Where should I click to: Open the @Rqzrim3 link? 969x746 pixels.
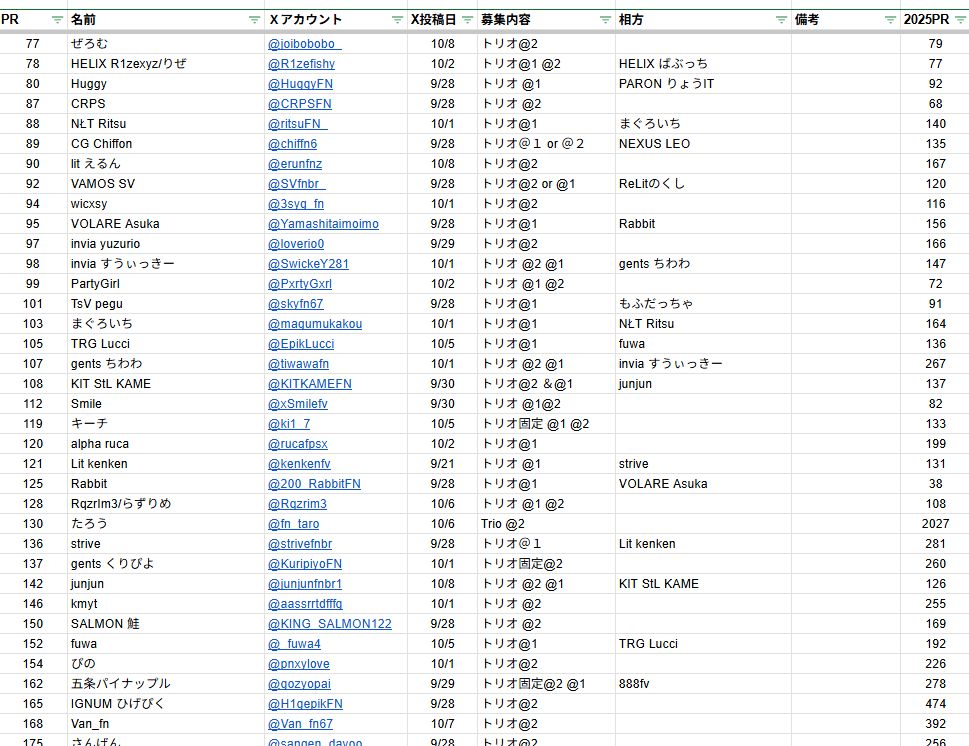[297, 504]
